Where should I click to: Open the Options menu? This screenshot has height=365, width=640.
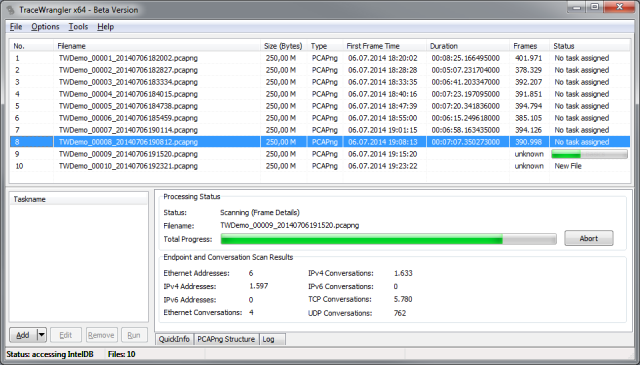click(x=45, y=27)
